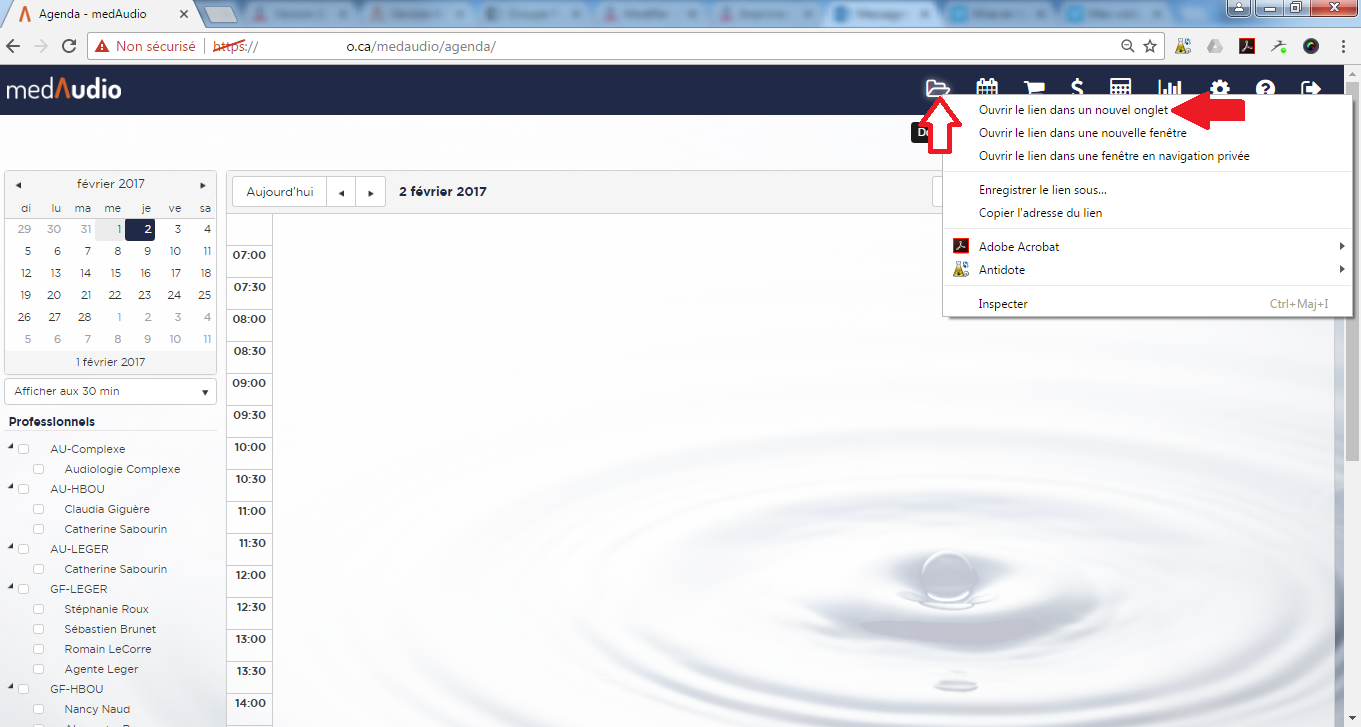Reload the page with browser refresh icon
The height and width of the screenshot is (727, 1361).
(69, 46)
